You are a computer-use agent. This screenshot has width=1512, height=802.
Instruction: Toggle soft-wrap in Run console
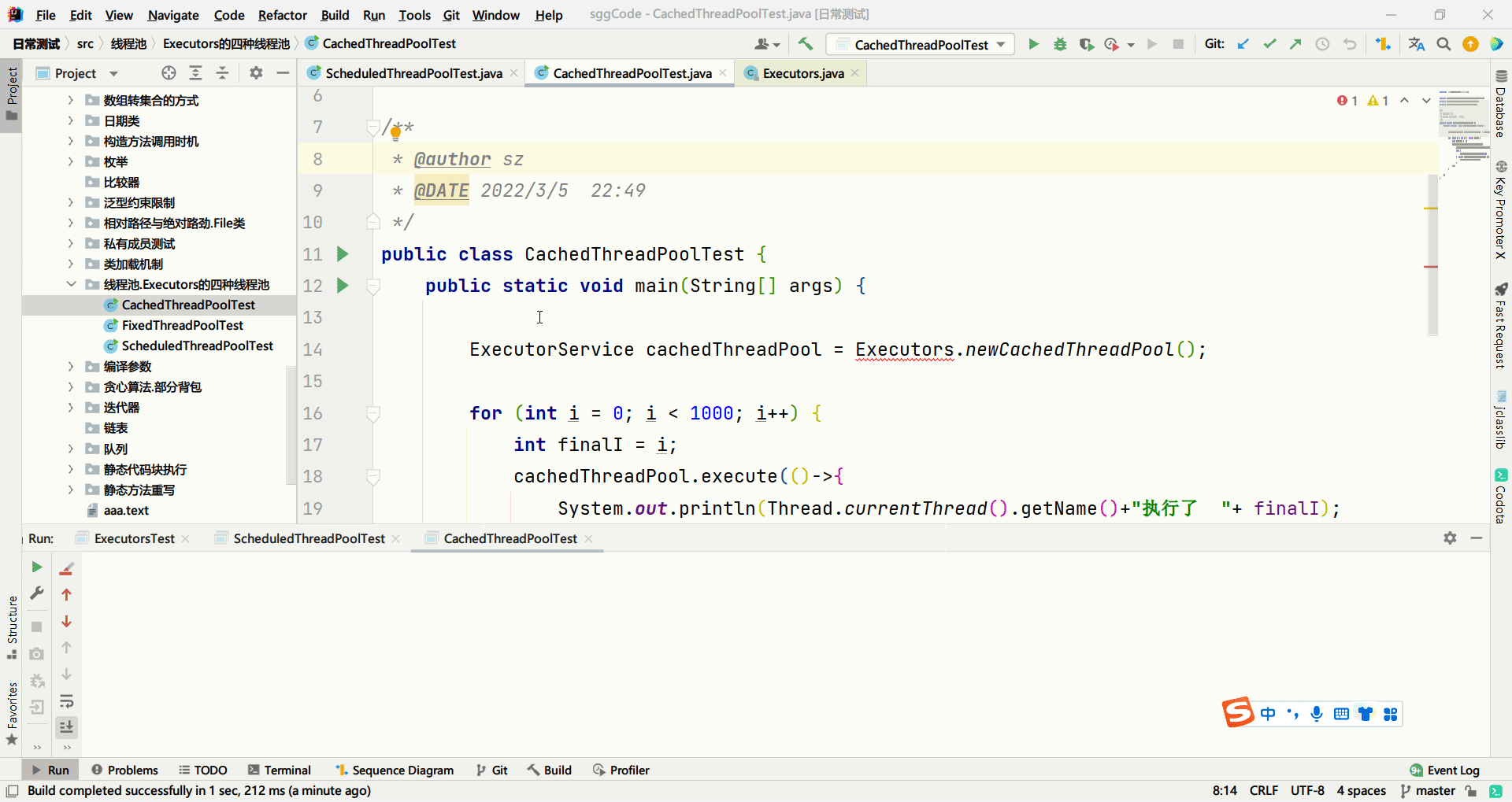[67, 700]
